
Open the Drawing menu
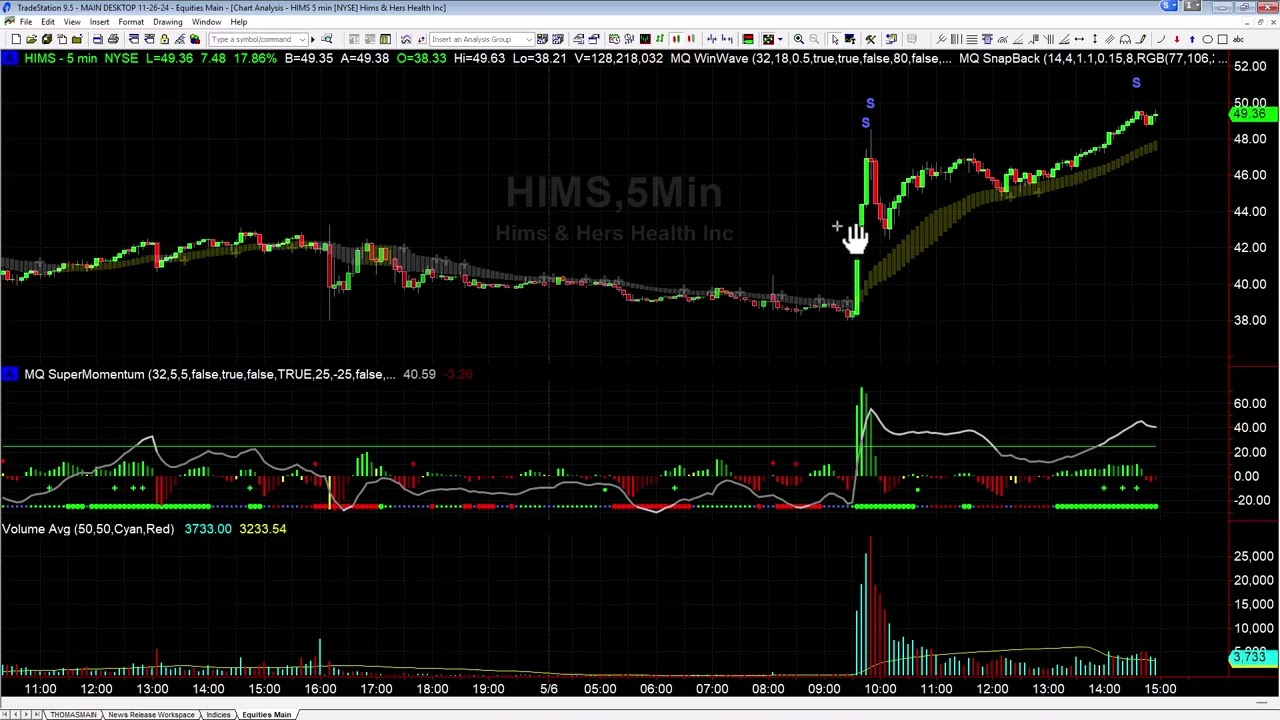click(x=168, y=22)
